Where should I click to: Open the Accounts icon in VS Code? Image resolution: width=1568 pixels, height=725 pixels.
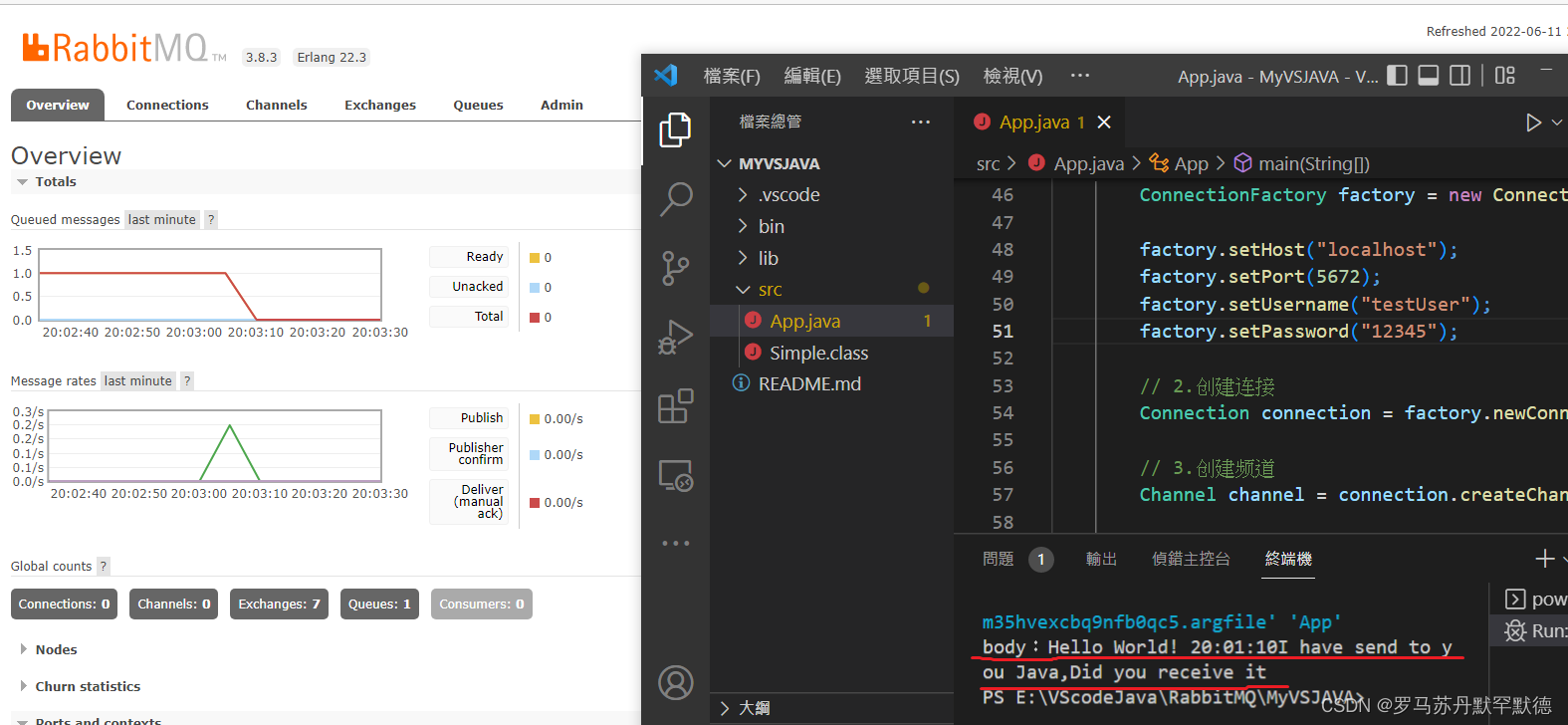pos(676,683)
